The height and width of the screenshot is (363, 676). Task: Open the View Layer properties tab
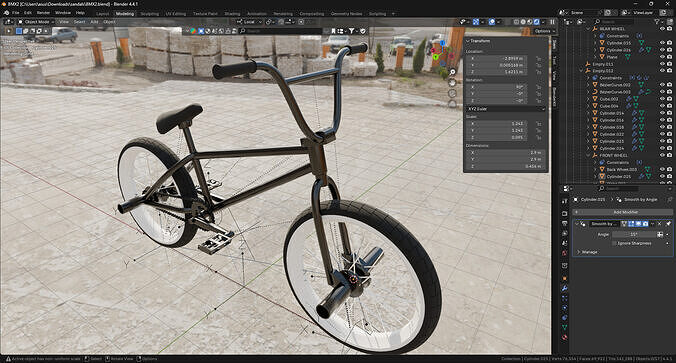click(564, 234)
